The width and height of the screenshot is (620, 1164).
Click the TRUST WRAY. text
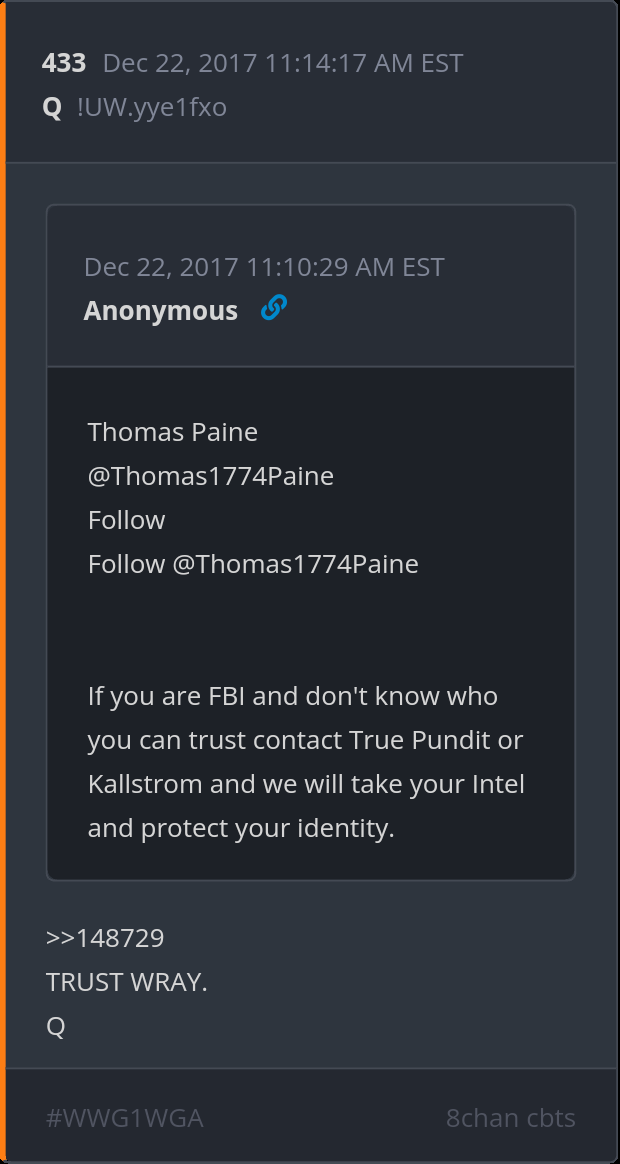point(127,982)
